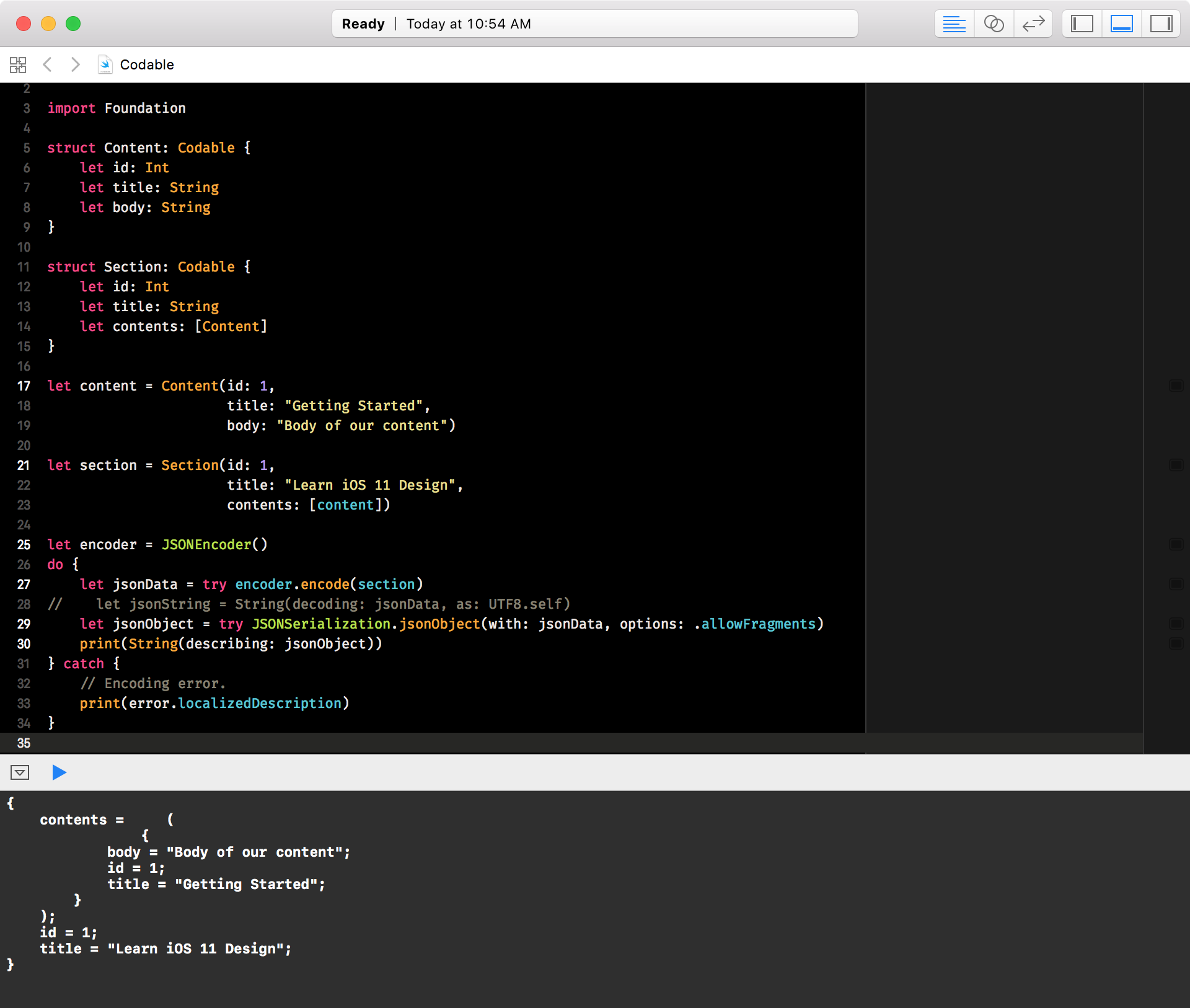Click the commented jsonString line 28
1190x1008 pixels.
(x=309, y=604)
